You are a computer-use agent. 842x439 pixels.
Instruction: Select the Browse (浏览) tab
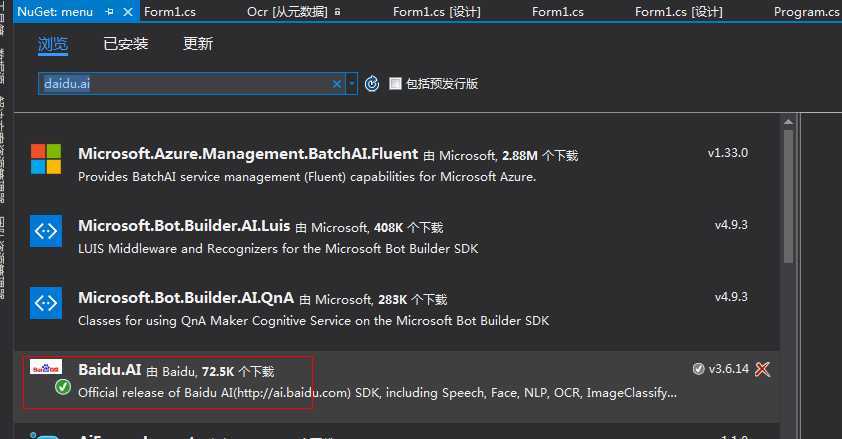point(53,44)
